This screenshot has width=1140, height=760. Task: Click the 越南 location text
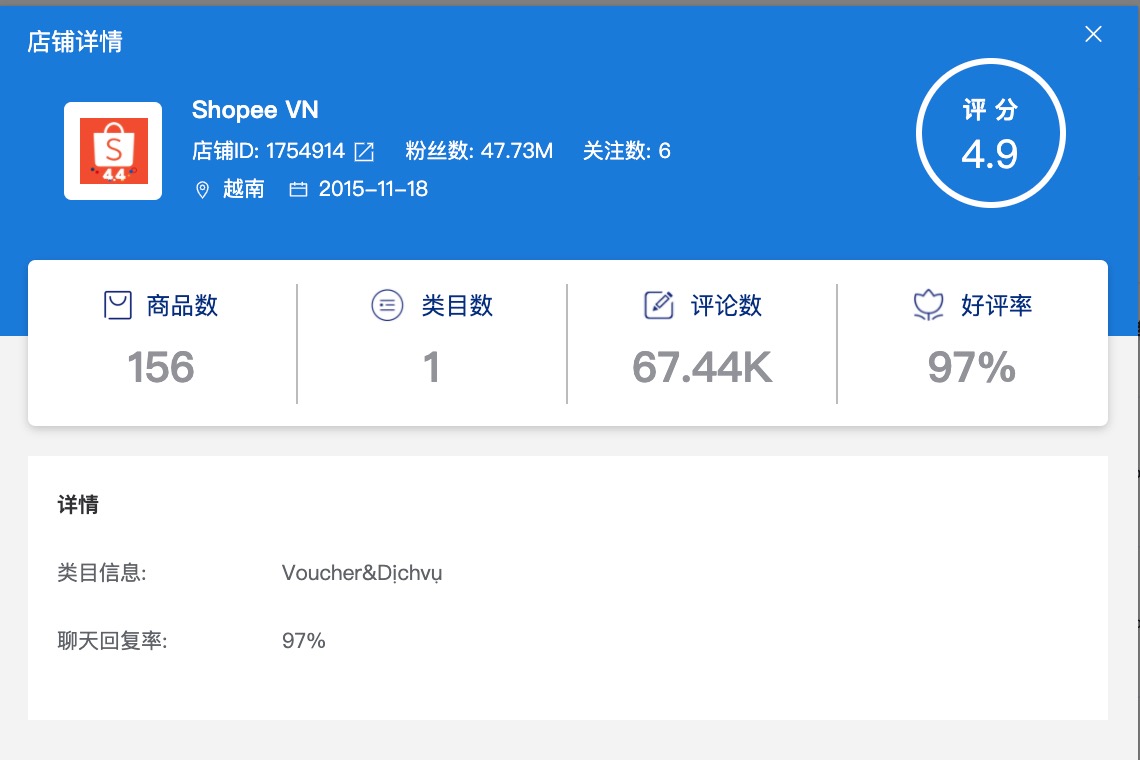[244, 189]
